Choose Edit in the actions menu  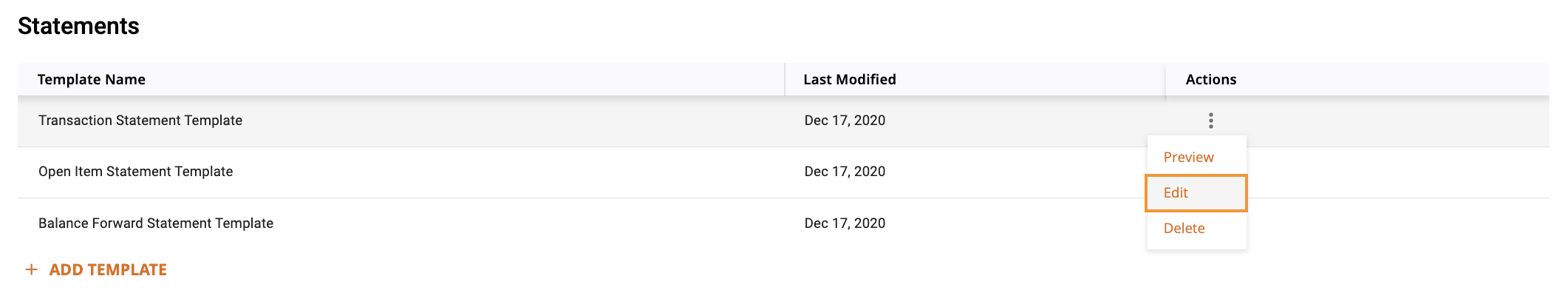[1196, 192]
